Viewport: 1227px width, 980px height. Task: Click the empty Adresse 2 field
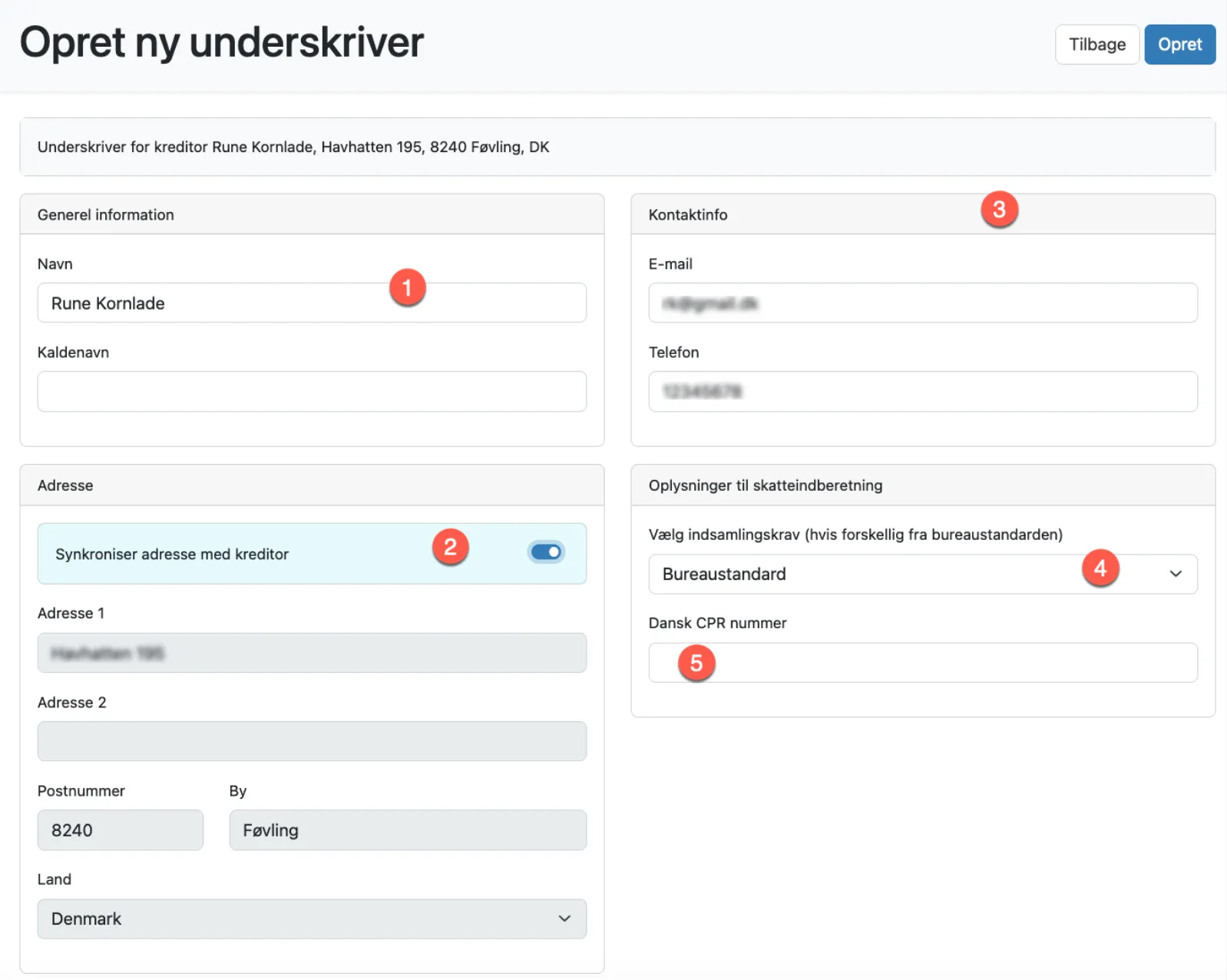[x=312, y=741]
